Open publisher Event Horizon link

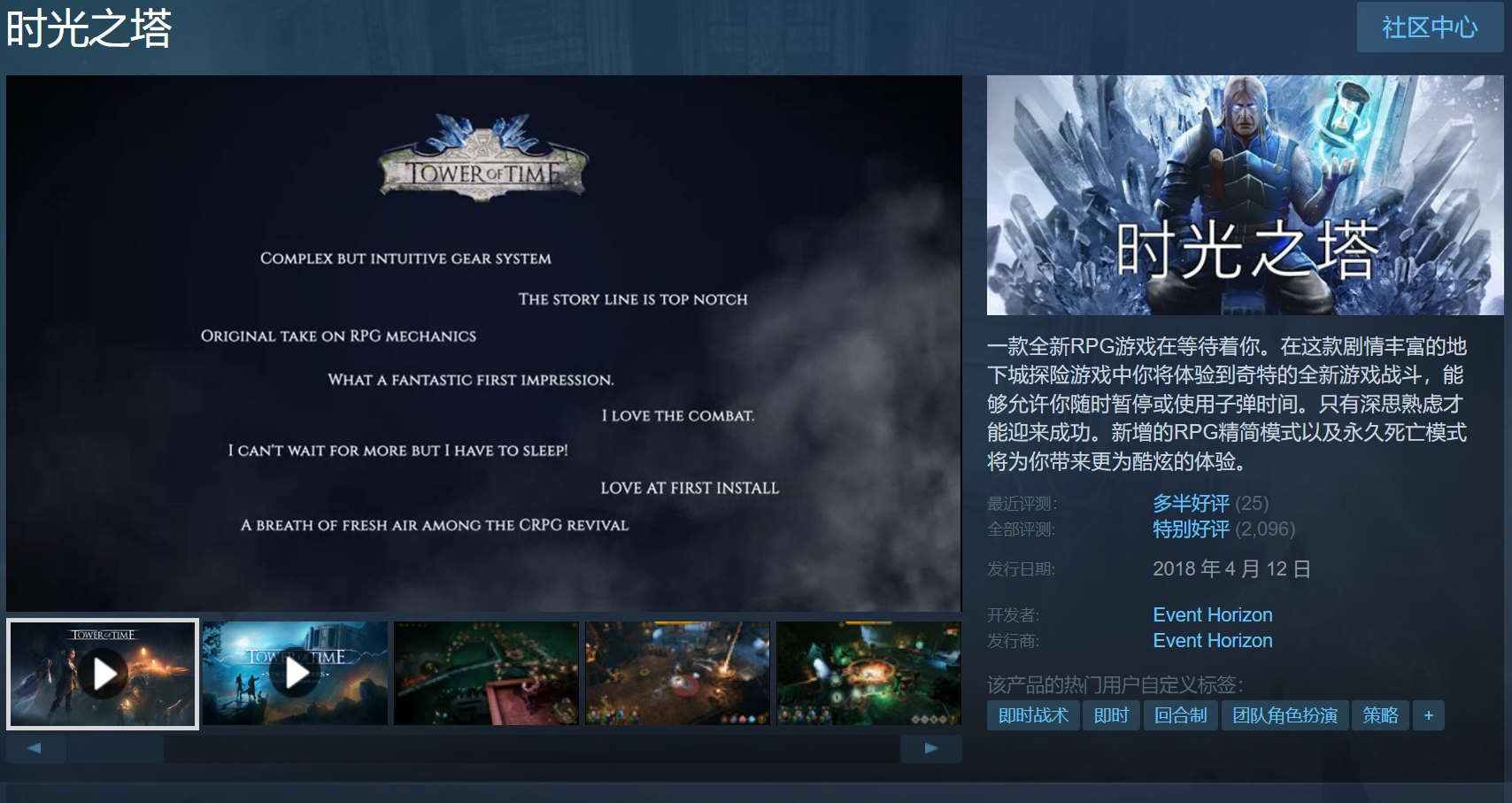pyautogui.click(x=1212, y=640)
